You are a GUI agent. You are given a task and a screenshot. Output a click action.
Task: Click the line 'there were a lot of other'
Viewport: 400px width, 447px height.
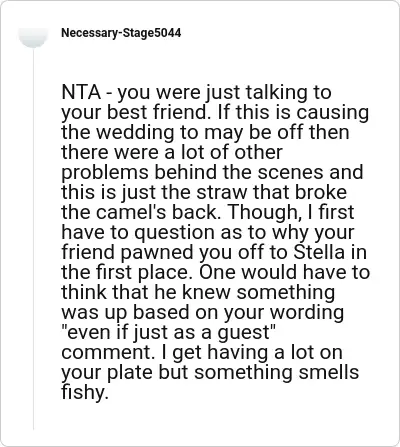[x=172, y=152]
